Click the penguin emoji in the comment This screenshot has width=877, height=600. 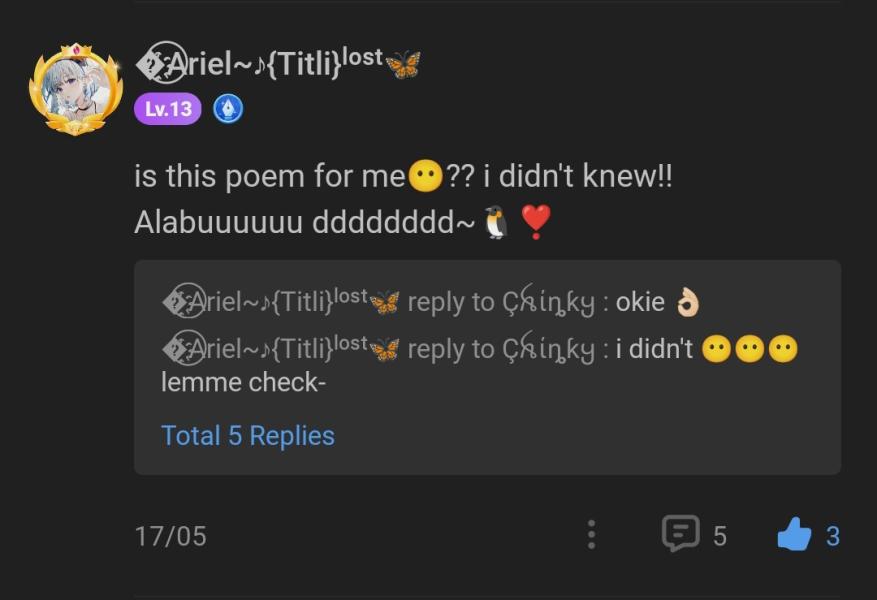[496, 222]
